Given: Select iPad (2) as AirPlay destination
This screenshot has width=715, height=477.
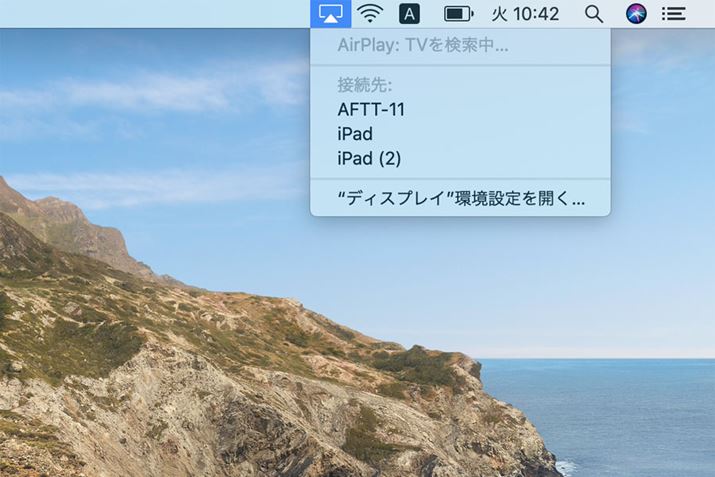Looking at the screenshot, I should [460, 159].
